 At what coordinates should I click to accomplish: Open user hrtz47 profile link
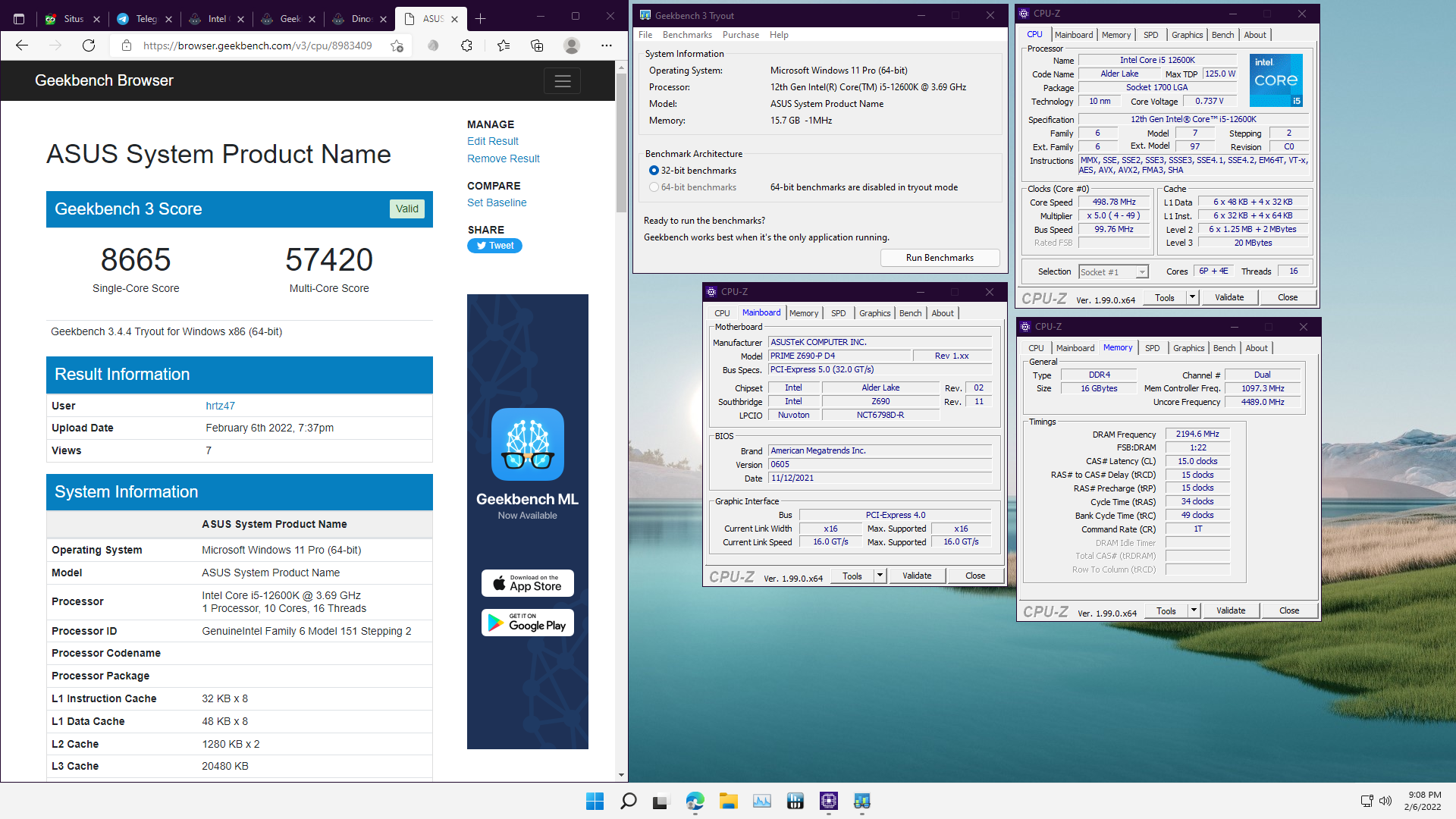click(x=220, y=406)
